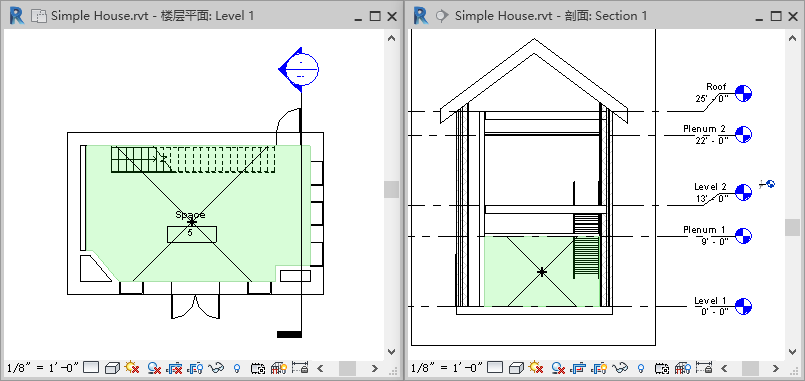
Task: Open the 1/8" scale selector in Section 1
Action: click(447, 368)
